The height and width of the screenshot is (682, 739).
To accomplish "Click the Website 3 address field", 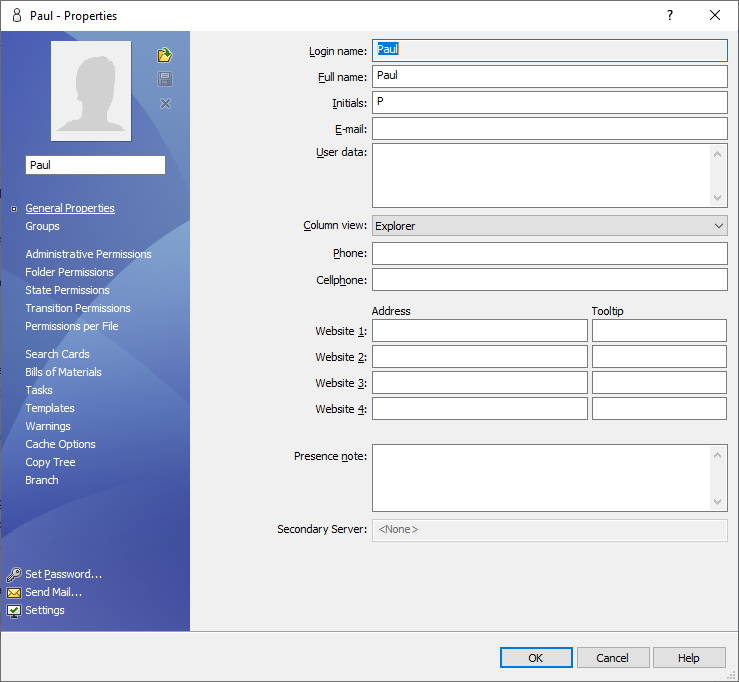I will coord(480,383).
